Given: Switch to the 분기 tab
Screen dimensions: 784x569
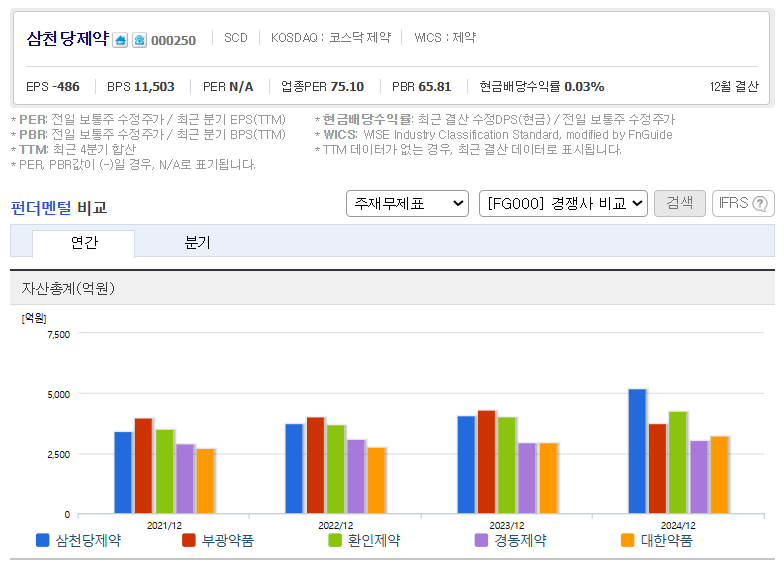Looking at the screenshot, I should click(x=197, y=242).
